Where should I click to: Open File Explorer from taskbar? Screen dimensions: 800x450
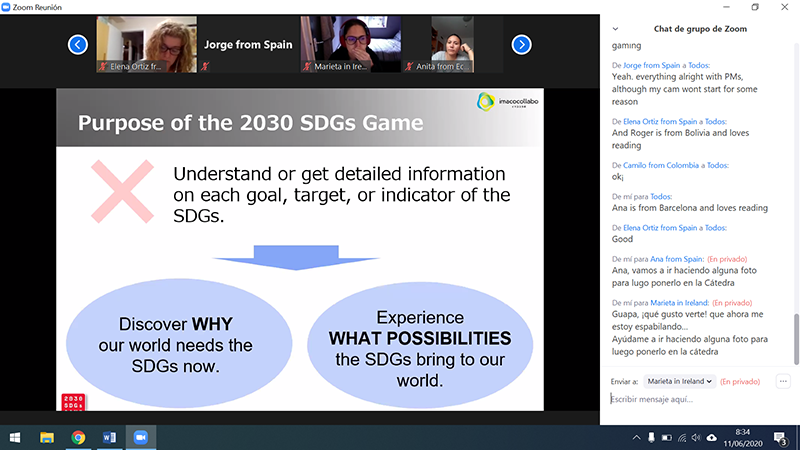[46, 438]
